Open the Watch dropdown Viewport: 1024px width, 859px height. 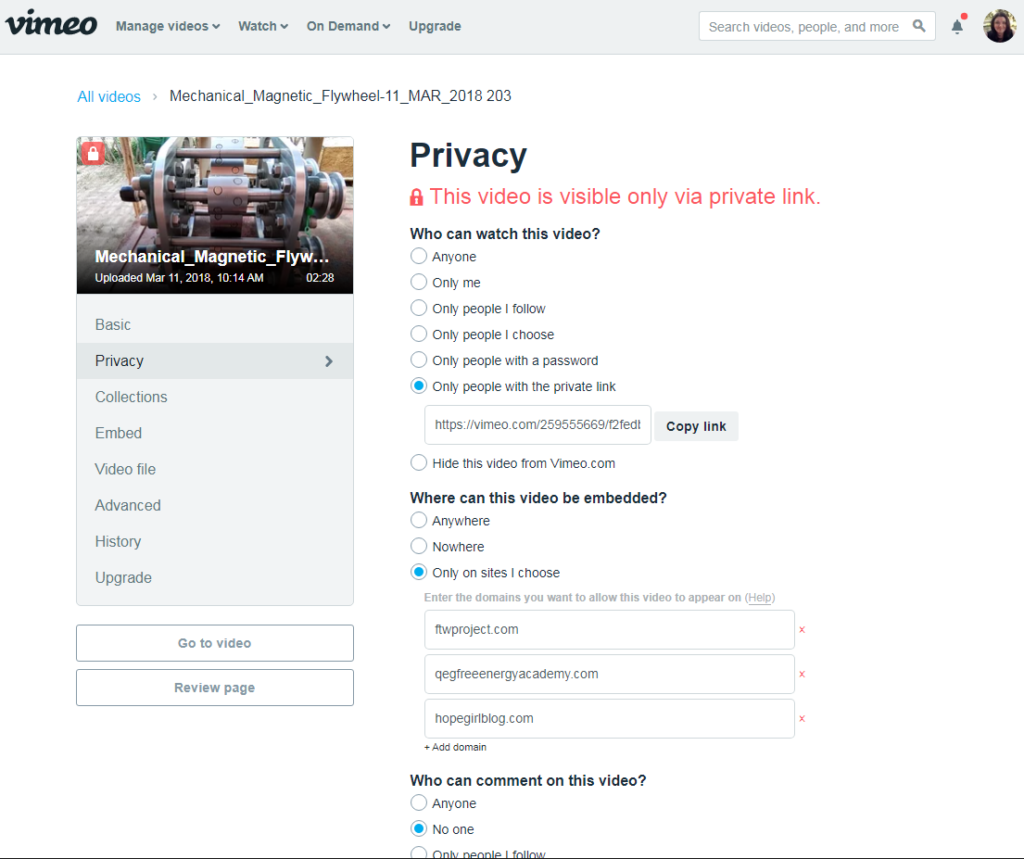262,26
